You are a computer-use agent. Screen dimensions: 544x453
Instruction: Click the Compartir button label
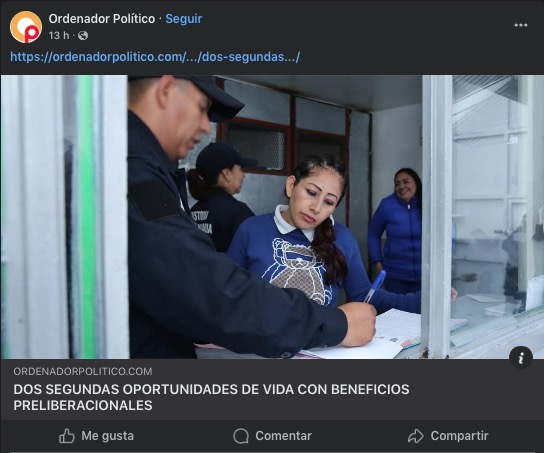point(459,436)
